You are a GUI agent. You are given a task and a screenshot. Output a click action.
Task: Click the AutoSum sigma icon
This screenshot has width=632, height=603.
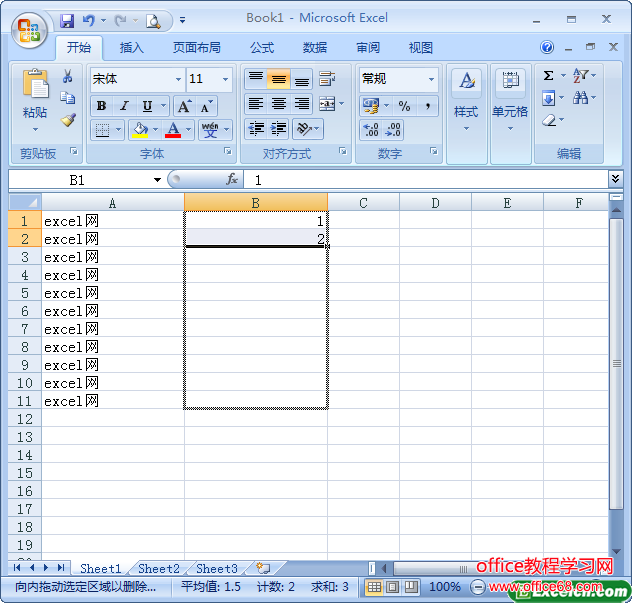point(548,75)
